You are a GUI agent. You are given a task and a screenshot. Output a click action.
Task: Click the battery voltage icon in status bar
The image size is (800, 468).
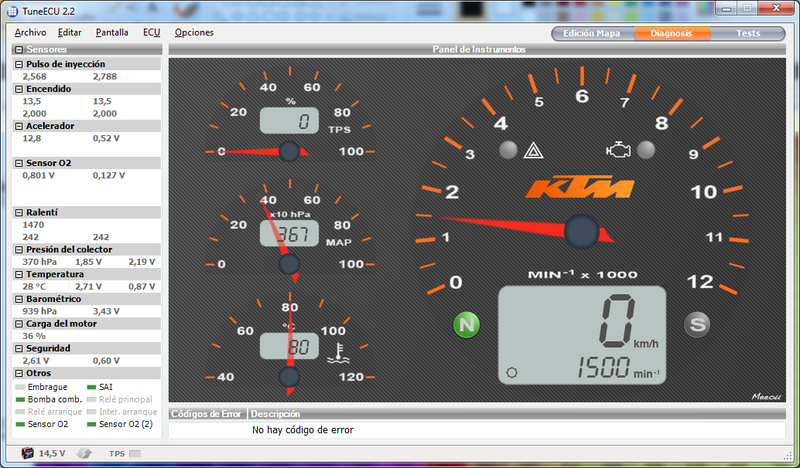click(28, 453)
